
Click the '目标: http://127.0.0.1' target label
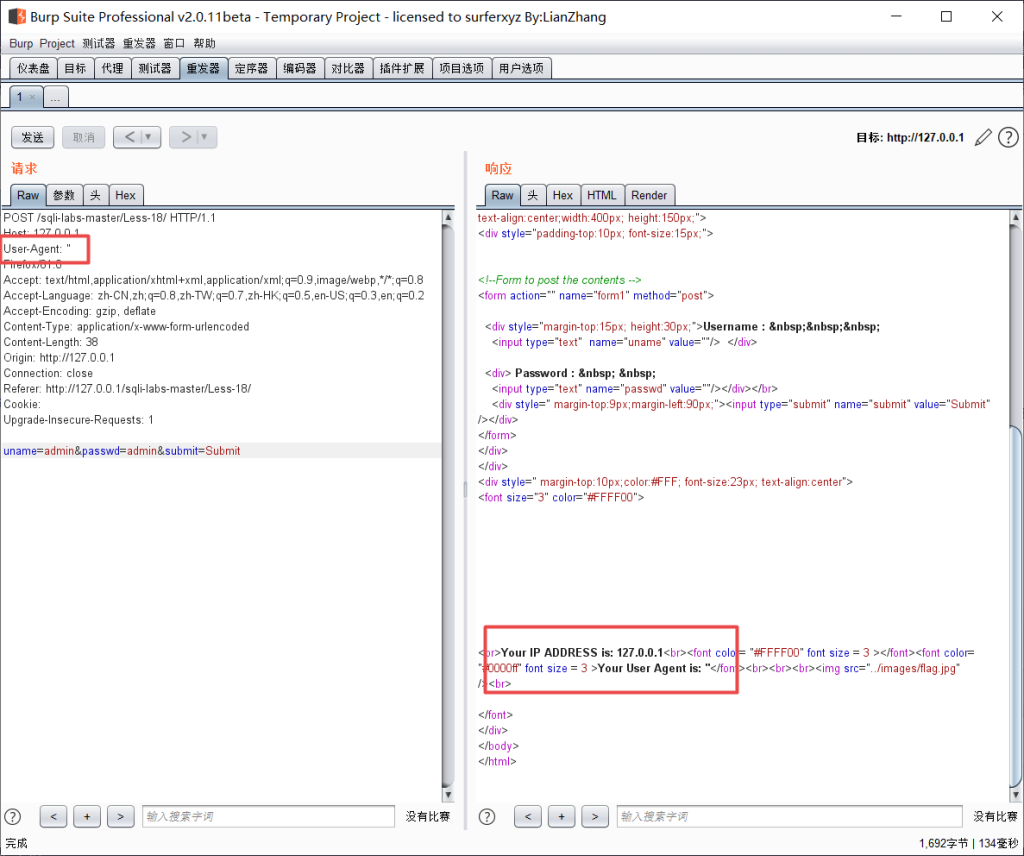pos(910,138)
